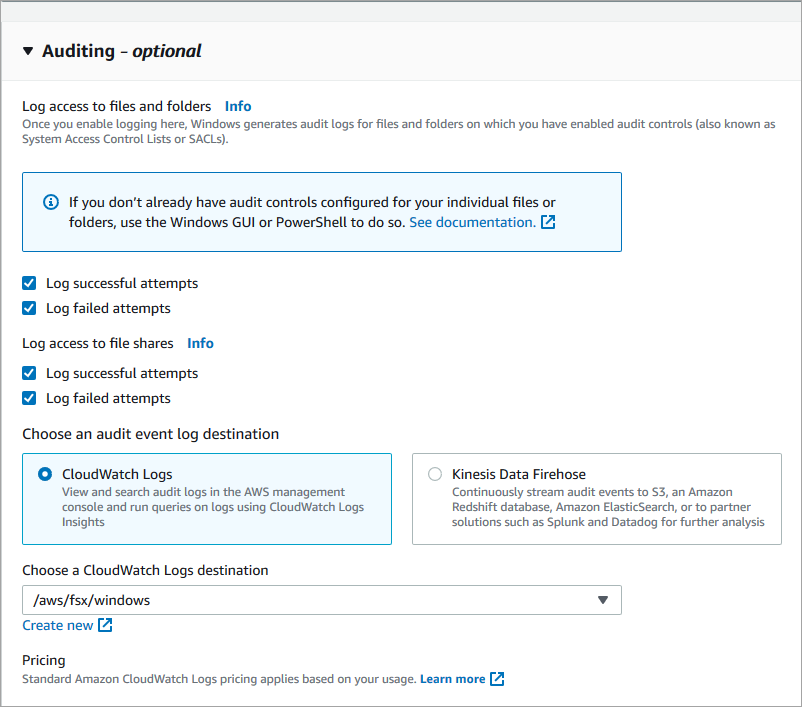
Task: Uncheck Log failed attempts for files and folders
Action: coord(29,308)
